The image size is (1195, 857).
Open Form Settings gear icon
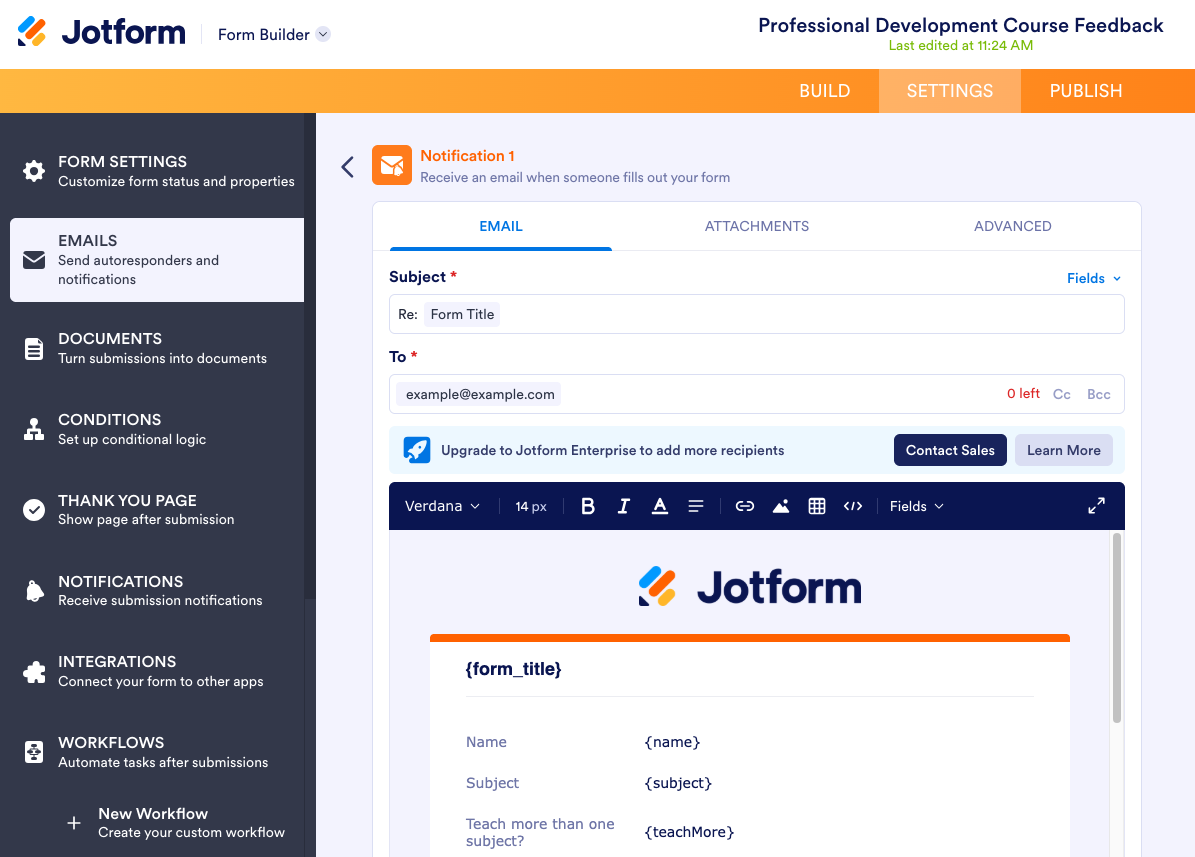coord(34,171)
